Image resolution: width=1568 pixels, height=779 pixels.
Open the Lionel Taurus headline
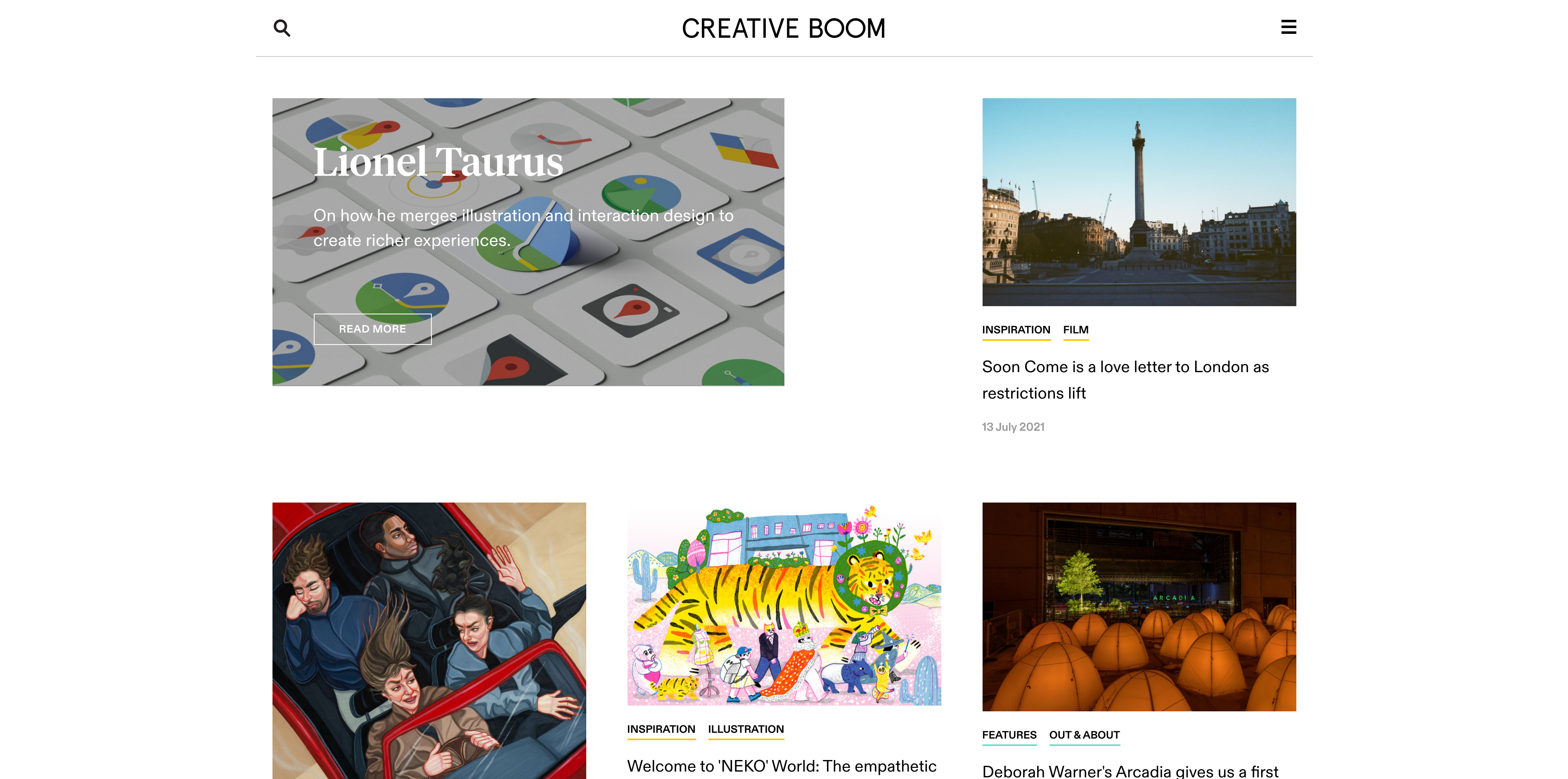click(438, 163)
